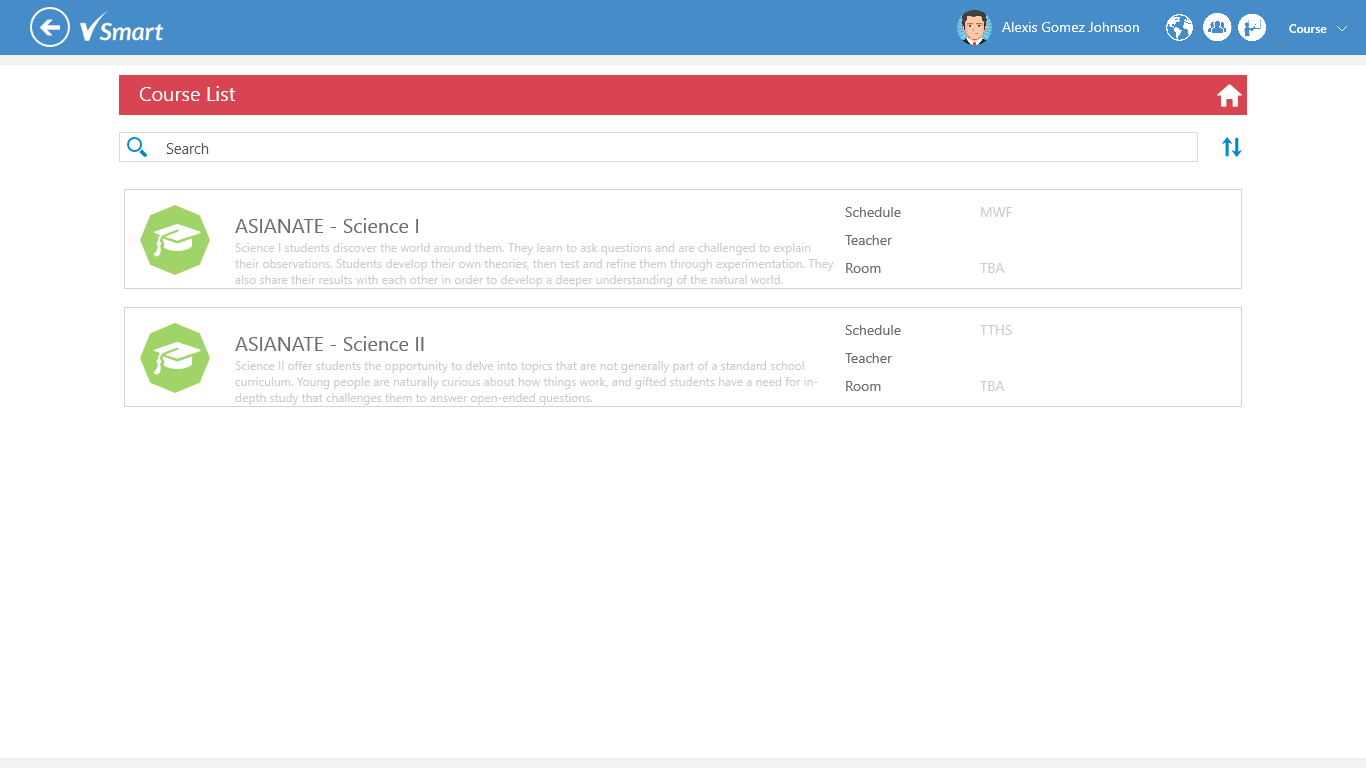Click Science I graduation cap icon
The height and width of the screenshot is (768, 1366).
click(175, 240)
